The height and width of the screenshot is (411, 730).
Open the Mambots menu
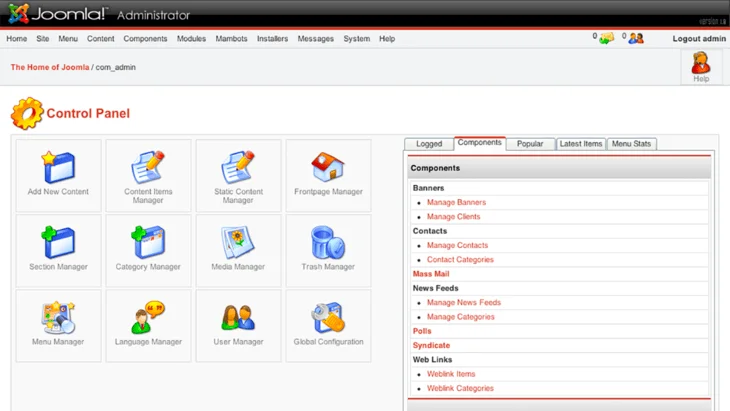[231, 39]
